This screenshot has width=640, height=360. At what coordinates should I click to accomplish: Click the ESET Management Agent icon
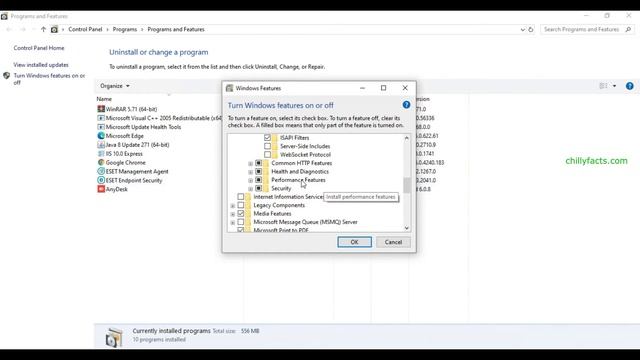click(x=101, y=171)
